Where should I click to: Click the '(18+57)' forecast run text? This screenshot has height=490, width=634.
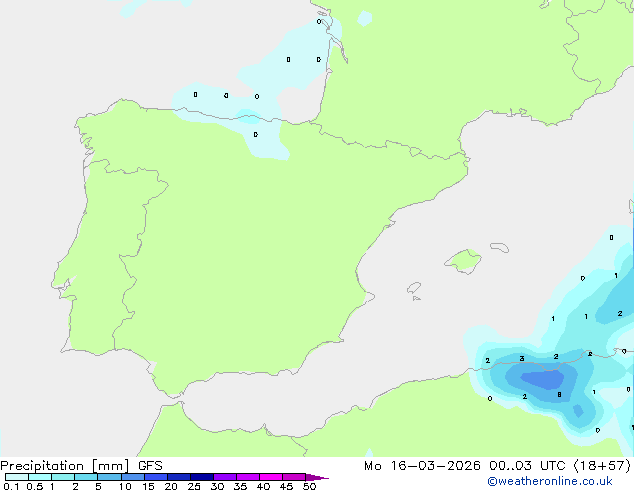click(x=602, y=466)
